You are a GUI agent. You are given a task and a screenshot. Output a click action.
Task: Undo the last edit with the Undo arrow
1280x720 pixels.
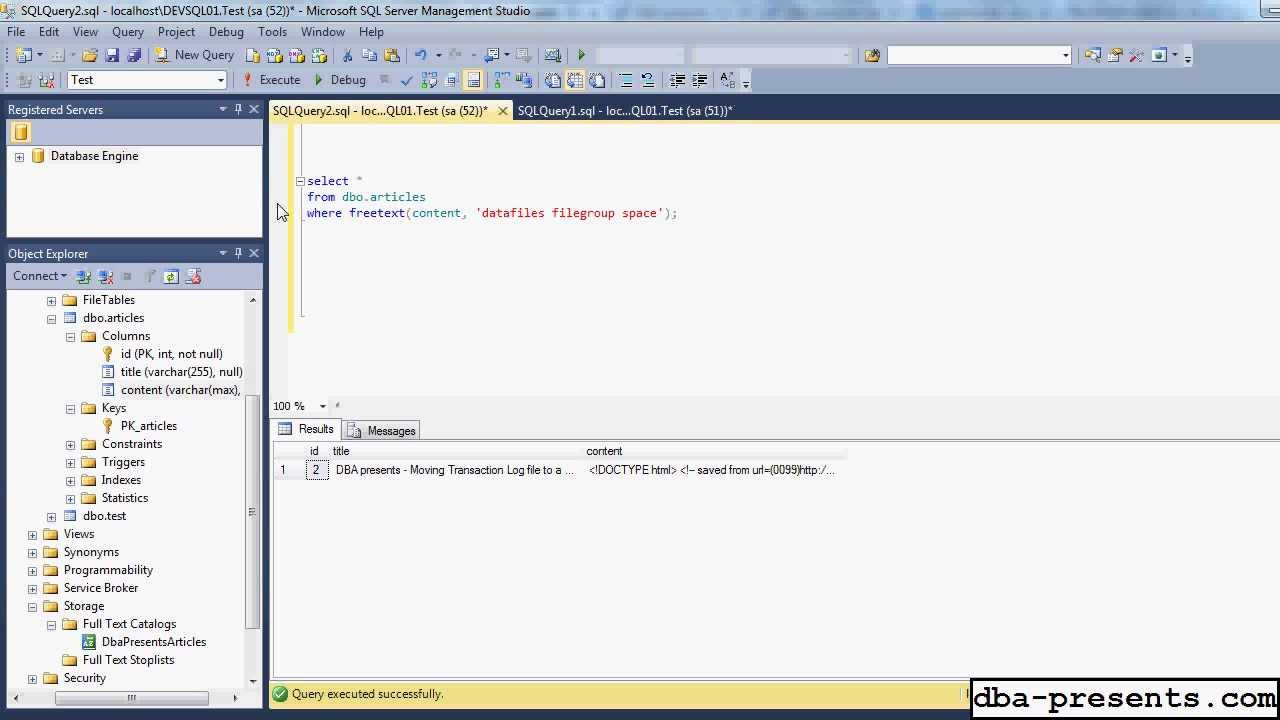click(421, 55)
